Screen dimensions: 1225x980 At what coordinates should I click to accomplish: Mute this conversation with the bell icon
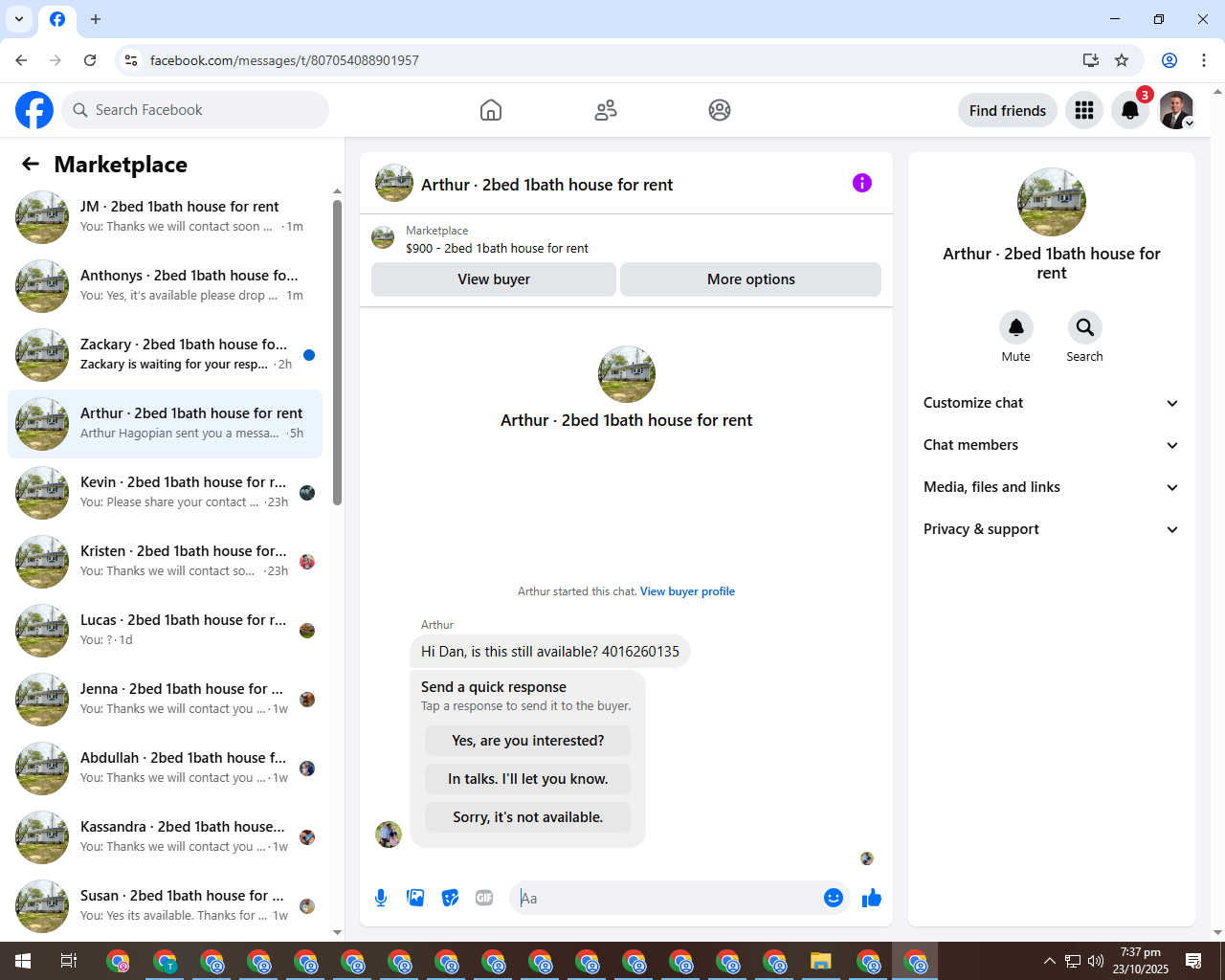1016,327
